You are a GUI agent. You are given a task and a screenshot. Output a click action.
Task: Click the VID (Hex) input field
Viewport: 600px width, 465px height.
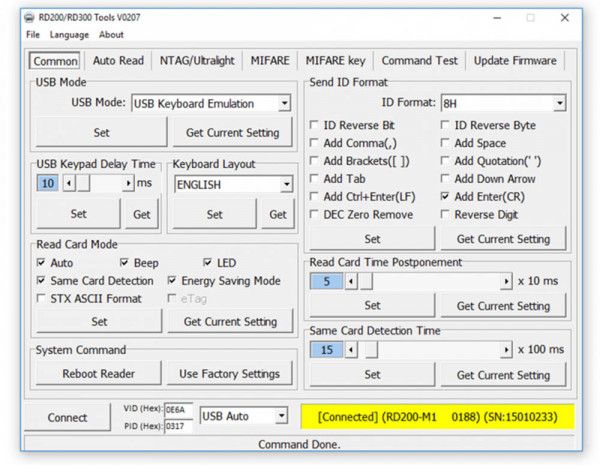tap(178, 410)
